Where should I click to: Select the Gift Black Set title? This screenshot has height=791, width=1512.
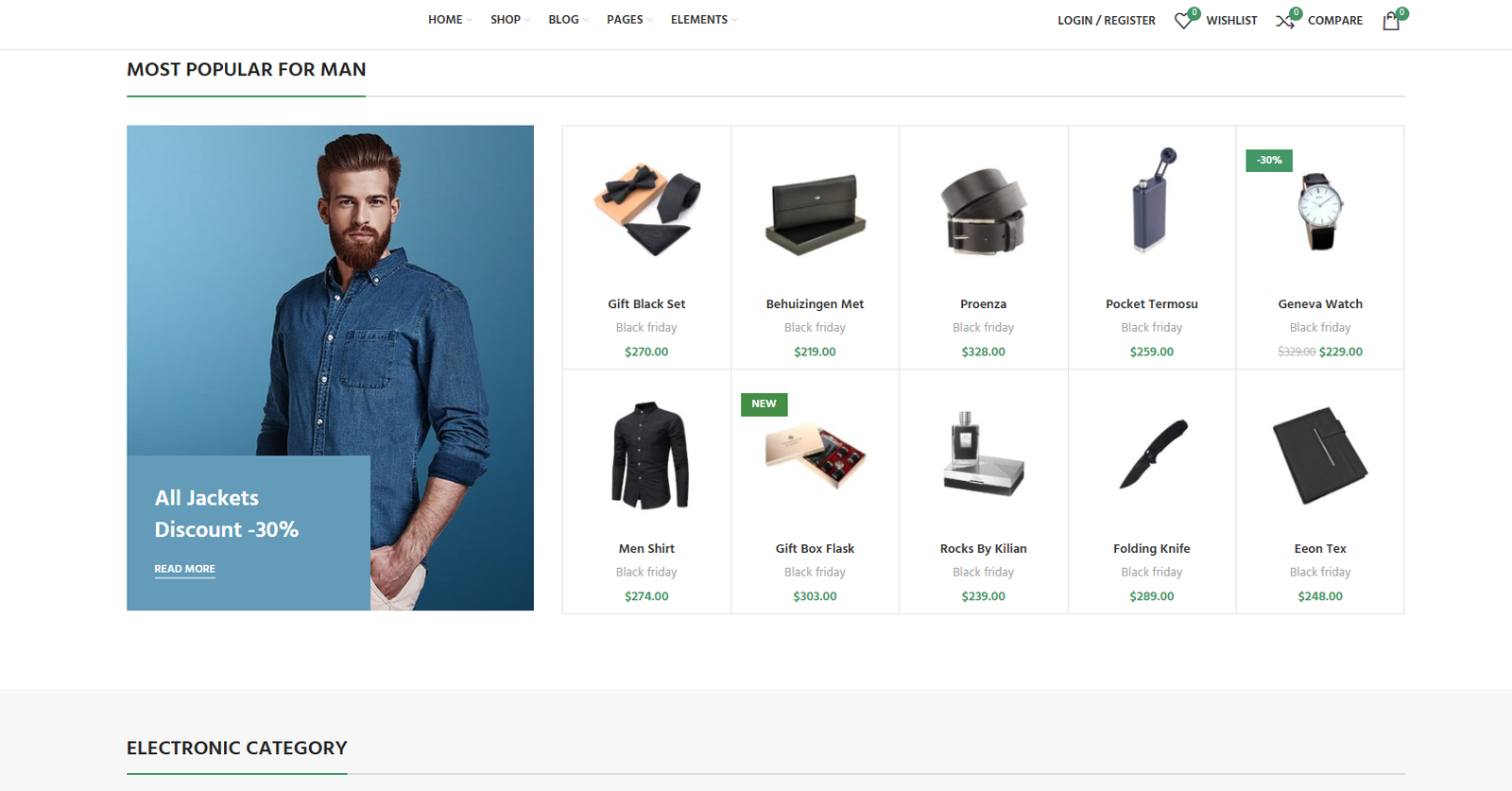click(x=646, y=304)
